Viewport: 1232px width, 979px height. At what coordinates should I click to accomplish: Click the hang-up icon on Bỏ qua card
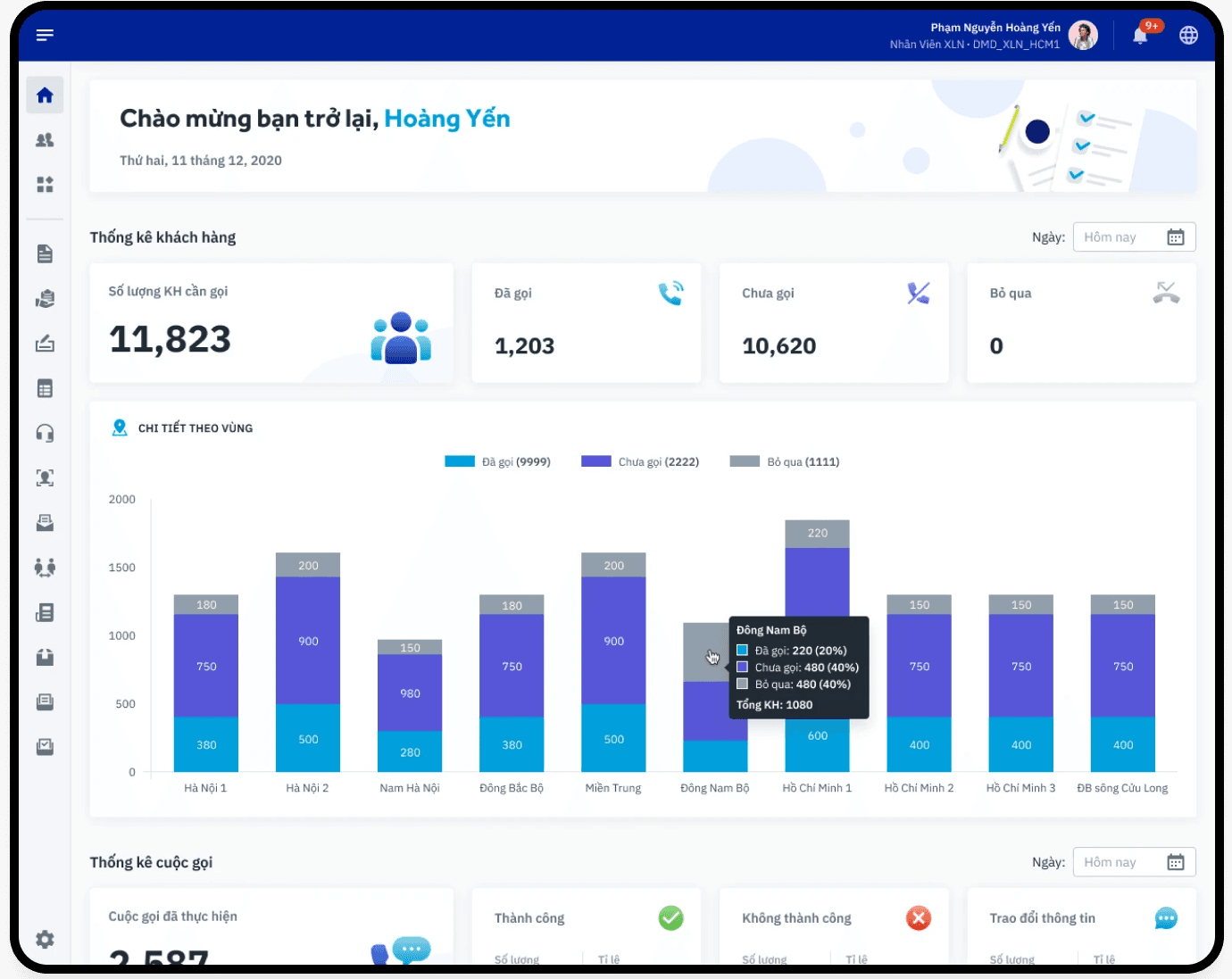[1166, 293]
